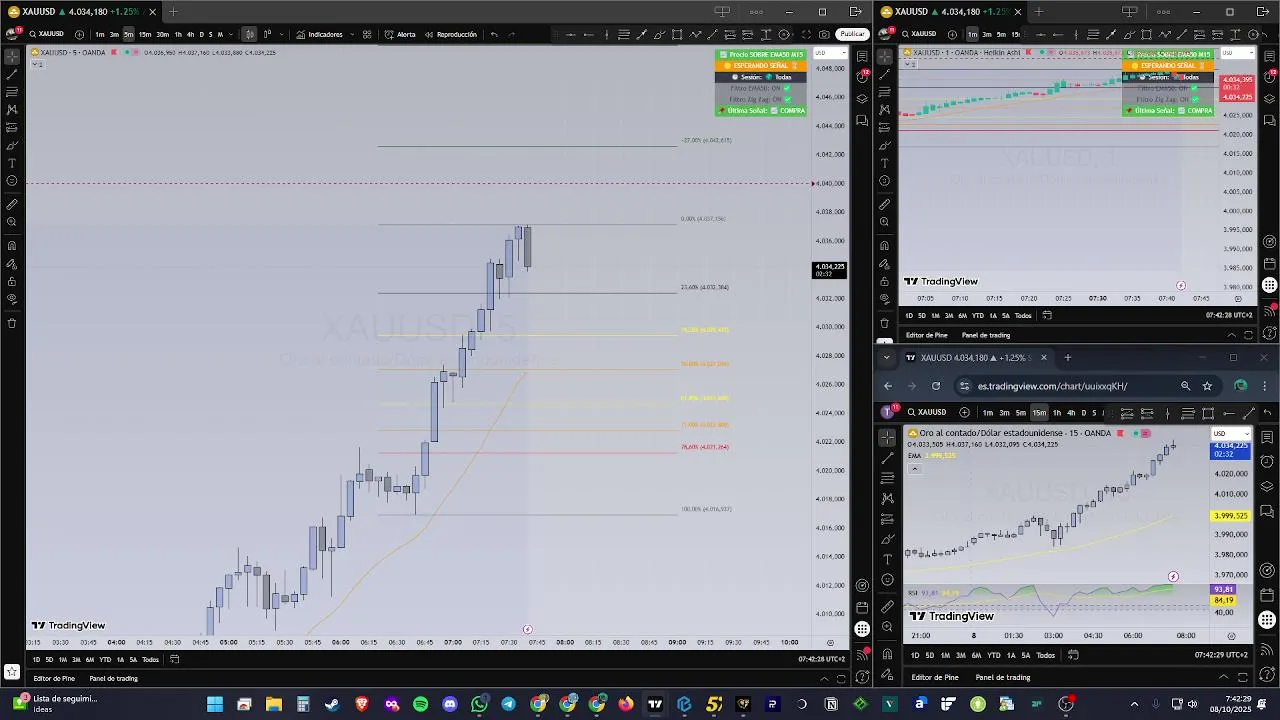Image resolution: width=1280 pixels, height=720 pixels.
Task: Click the Publicar button
Action: [x=852, y=34]
